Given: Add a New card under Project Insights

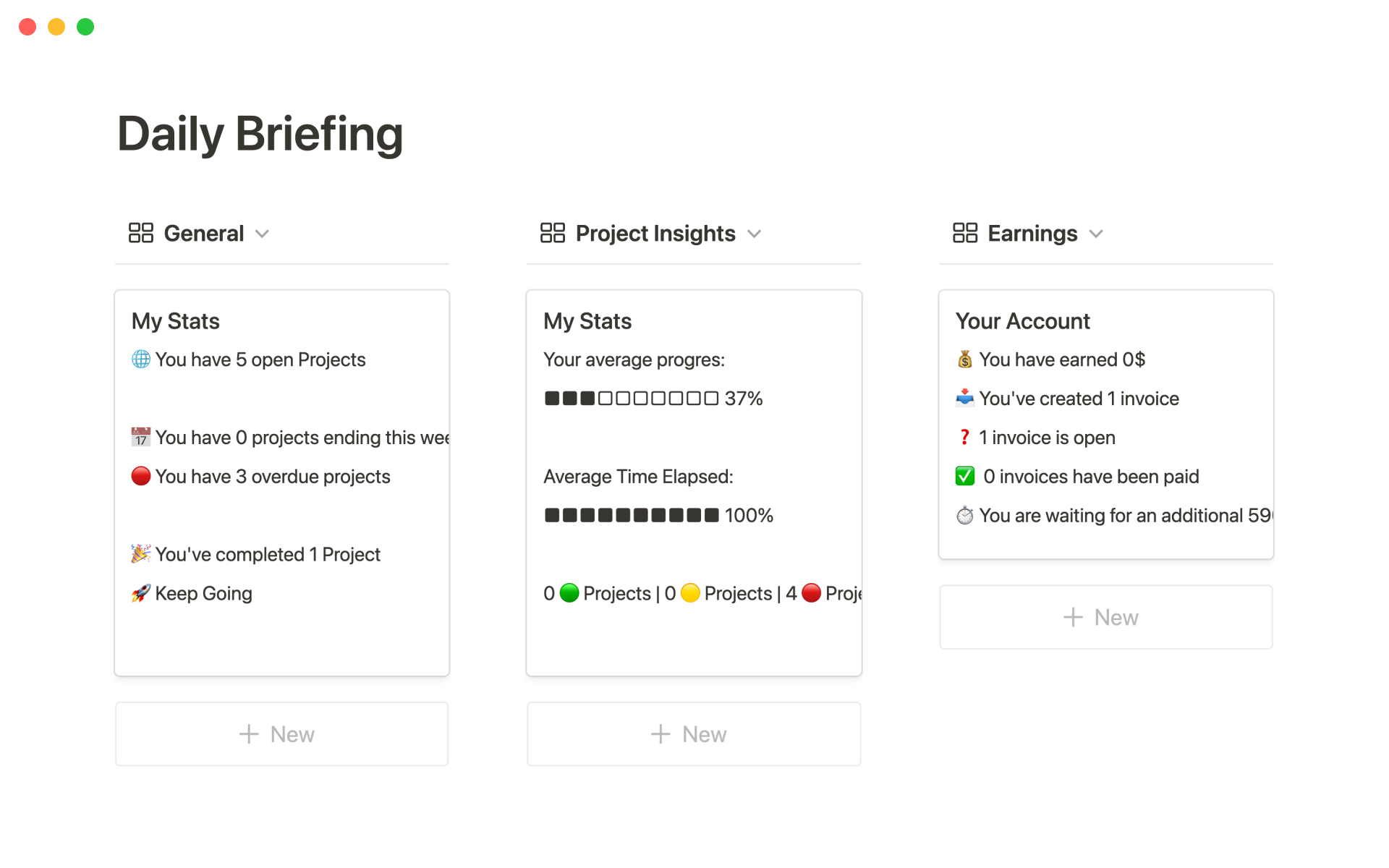Looking at the screenshot, I should (693, 734).
